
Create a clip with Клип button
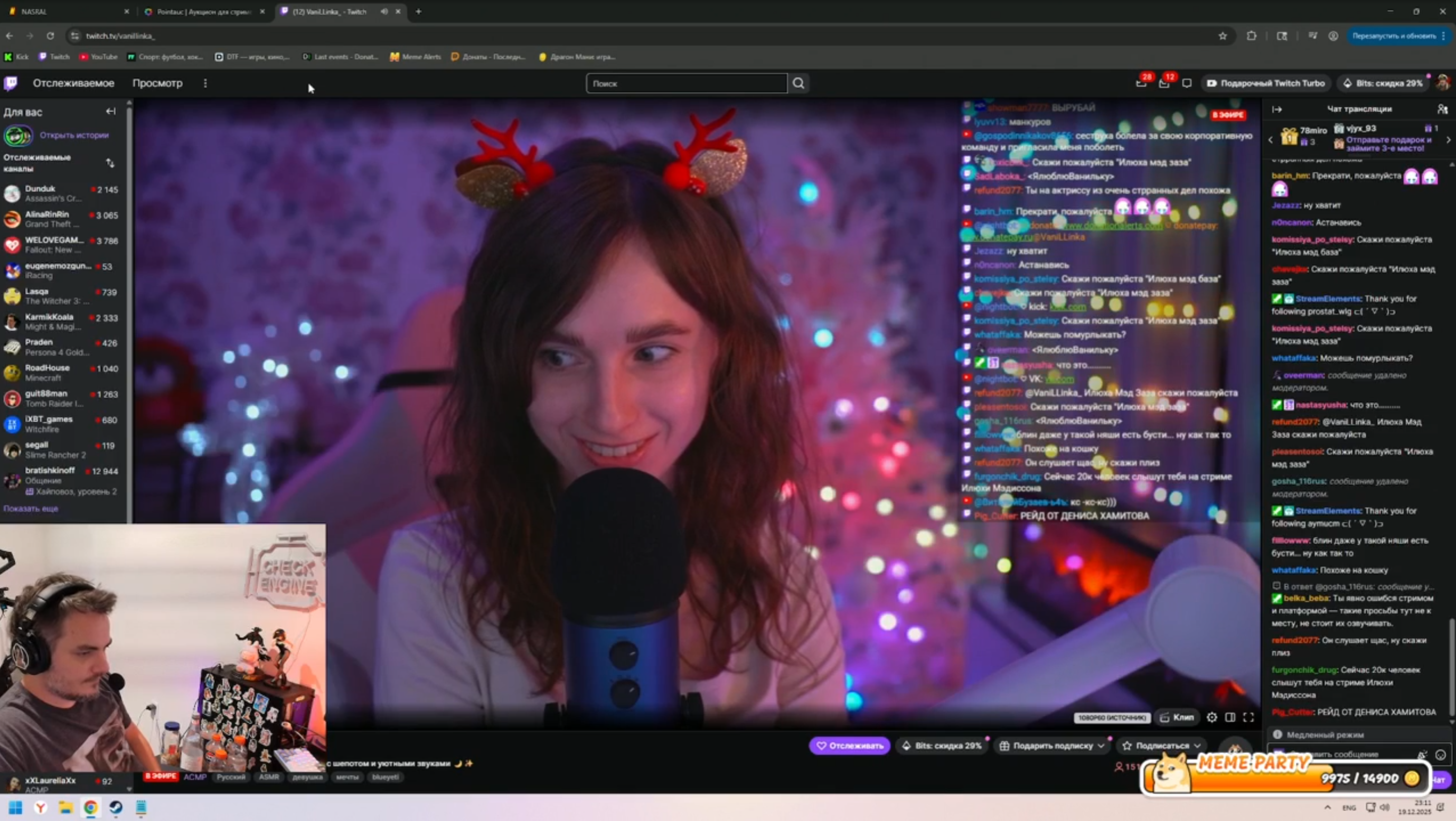(x=1177, y=717)
